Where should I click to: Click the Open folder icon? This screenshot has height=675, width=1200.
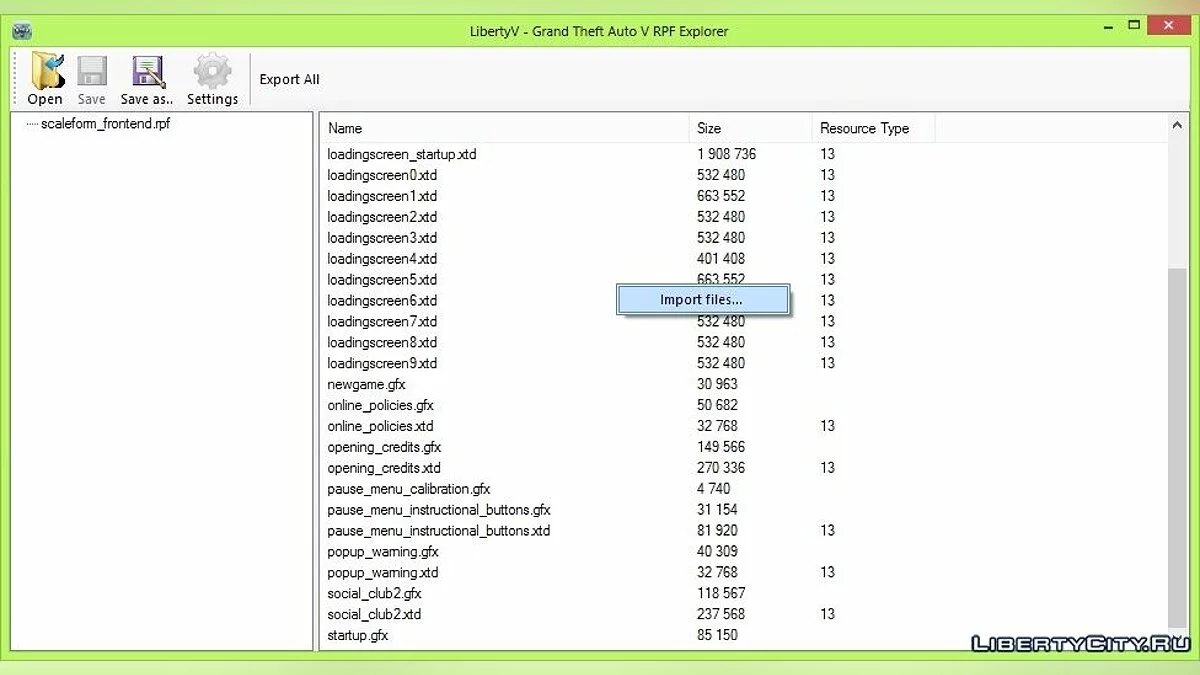coord(45,72)
